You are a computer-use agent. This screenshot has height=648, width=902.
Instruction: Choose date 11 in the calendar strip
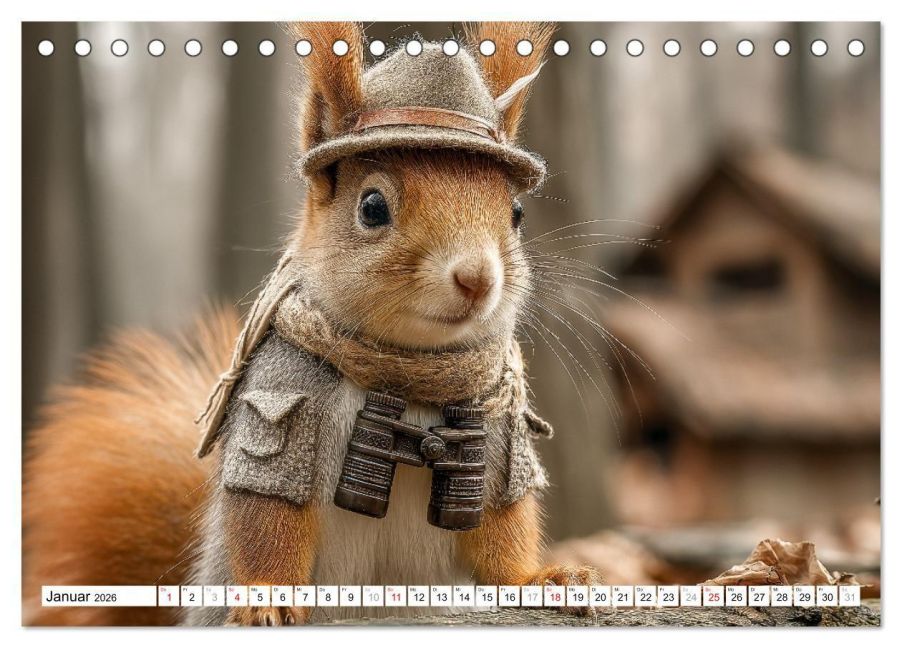pyautogui.click(x=396, y=596)
